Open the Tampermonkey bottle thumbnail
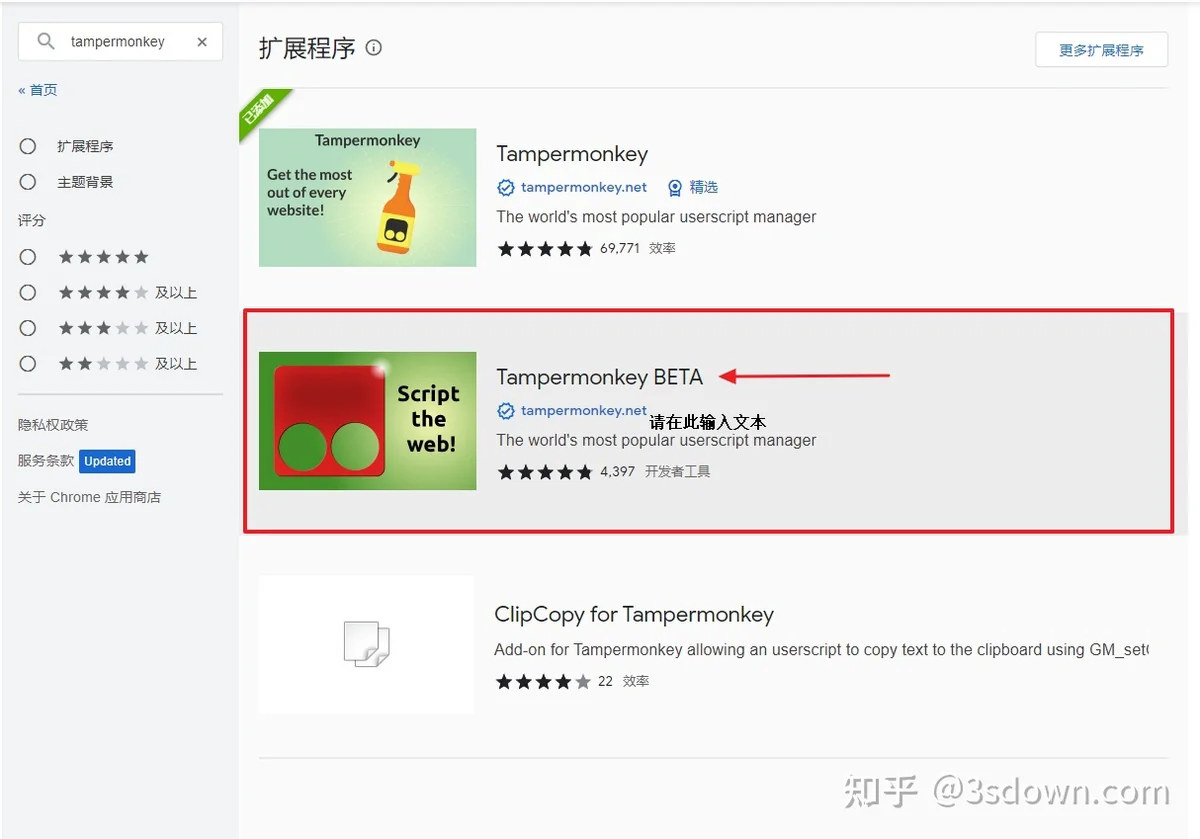Screen dimensions: 1200x839 [367, 198]
